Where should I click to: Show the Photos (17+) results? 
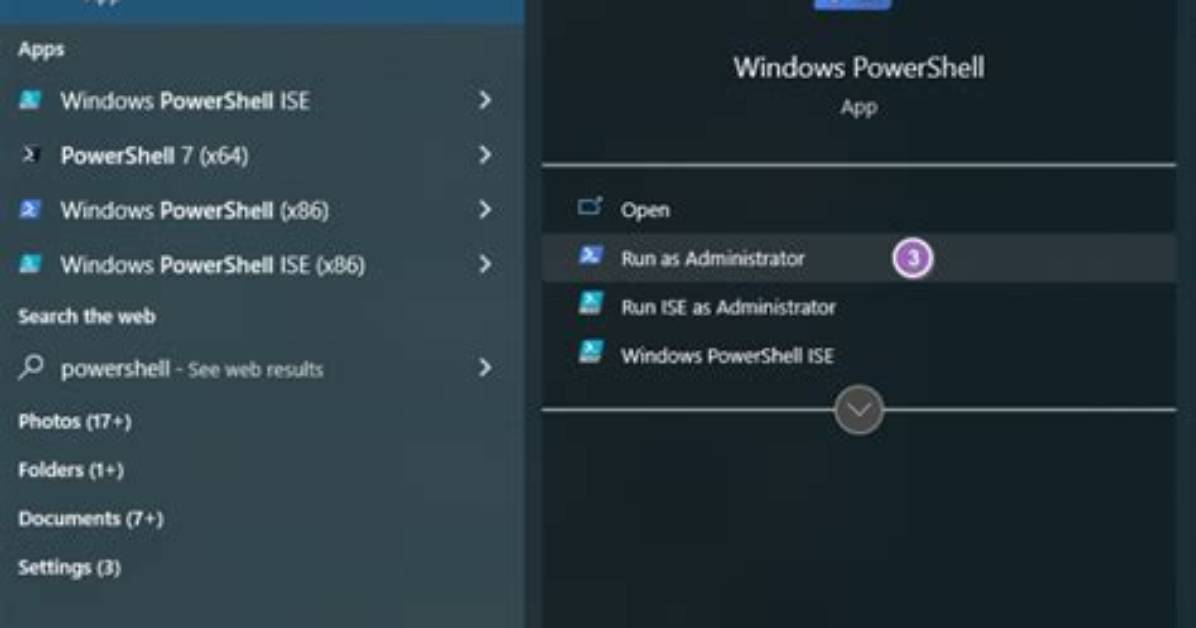tap(75, 421)
